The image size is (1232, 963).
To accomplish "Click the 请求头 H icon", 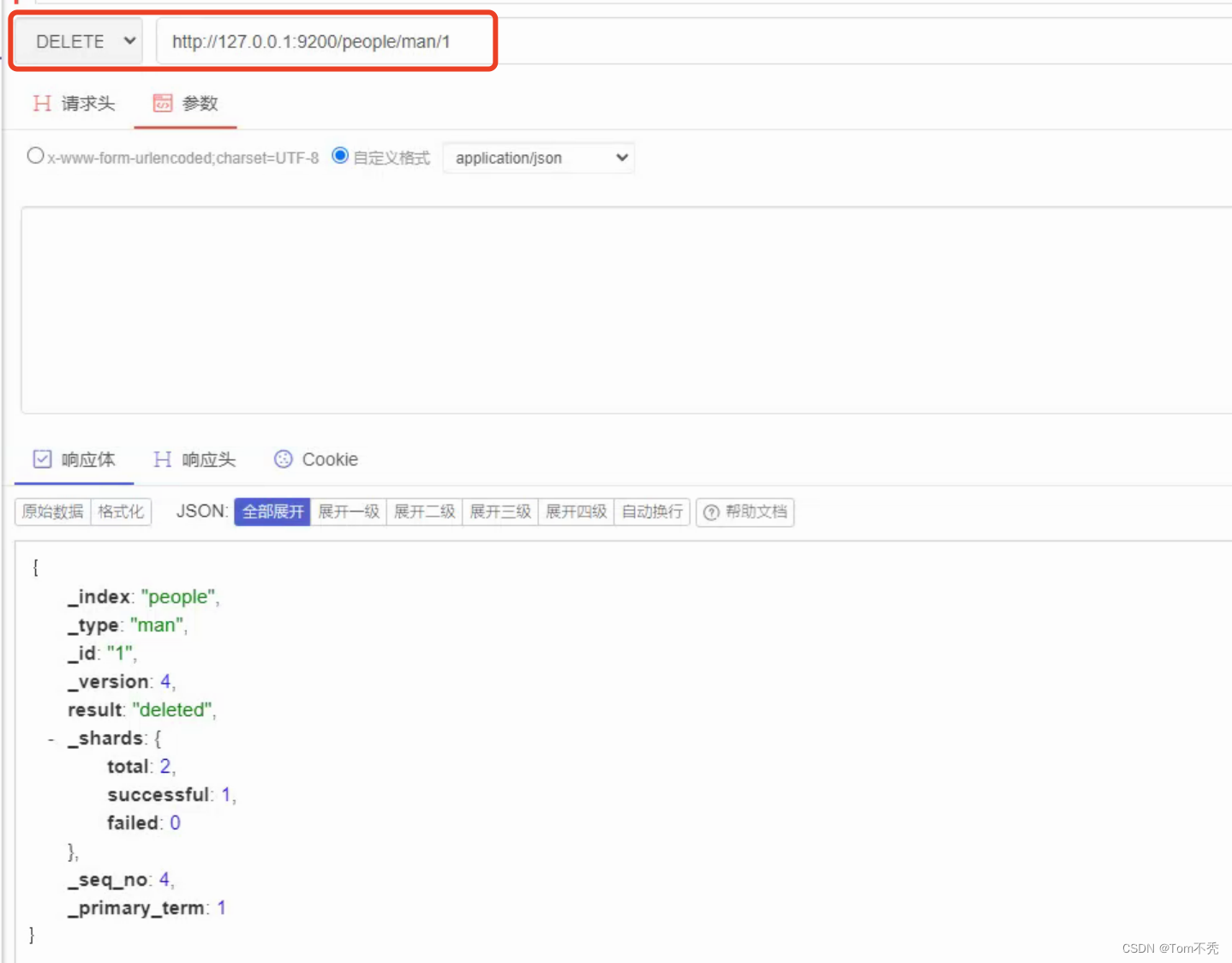I will [42, 104].
